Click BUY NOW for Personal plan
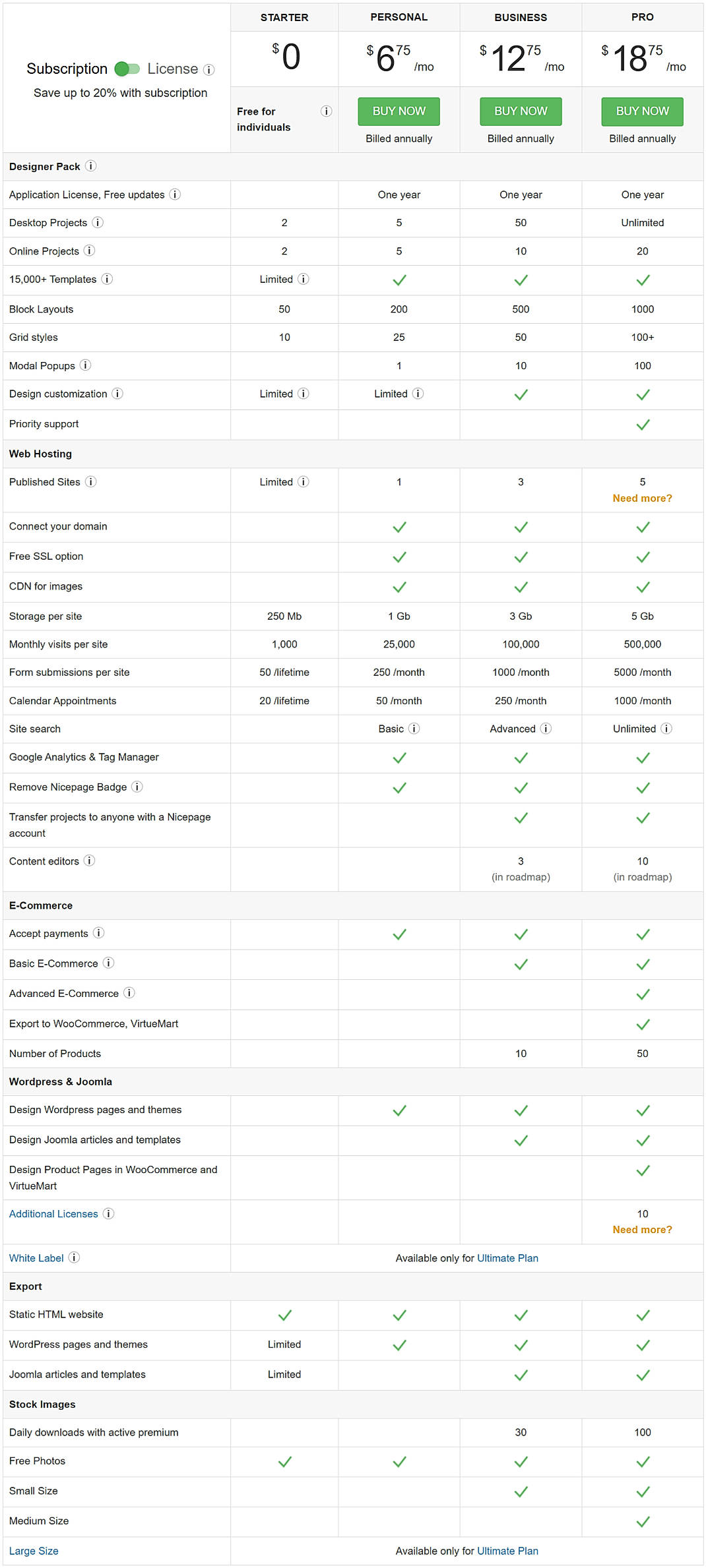This screenshot has height=1568, width=706. tap(399, 111)
